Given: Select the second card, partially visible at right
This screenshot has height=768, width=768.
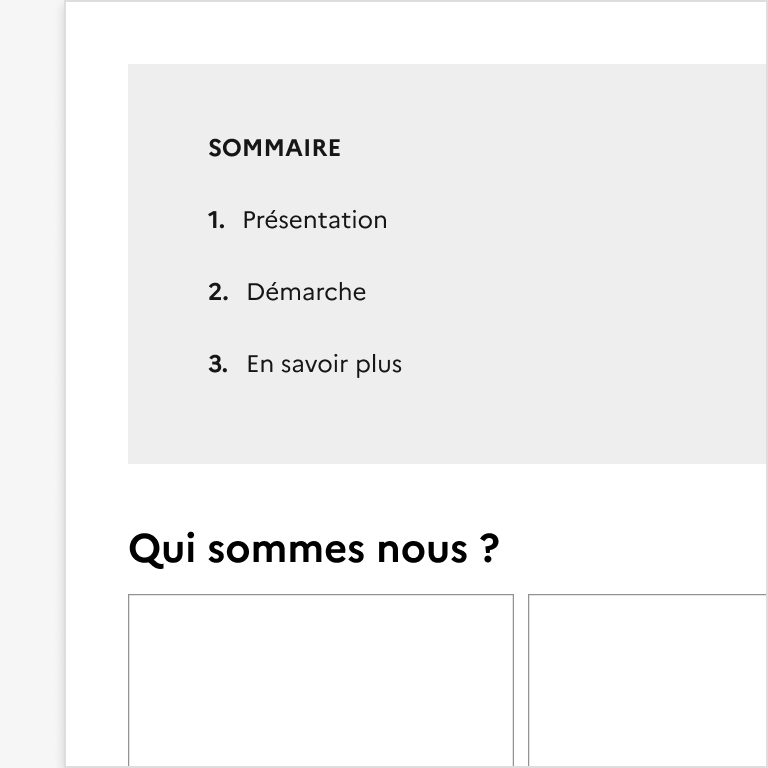Looking at the screenshot, I should pyautogui.click(x=648, y=680).
